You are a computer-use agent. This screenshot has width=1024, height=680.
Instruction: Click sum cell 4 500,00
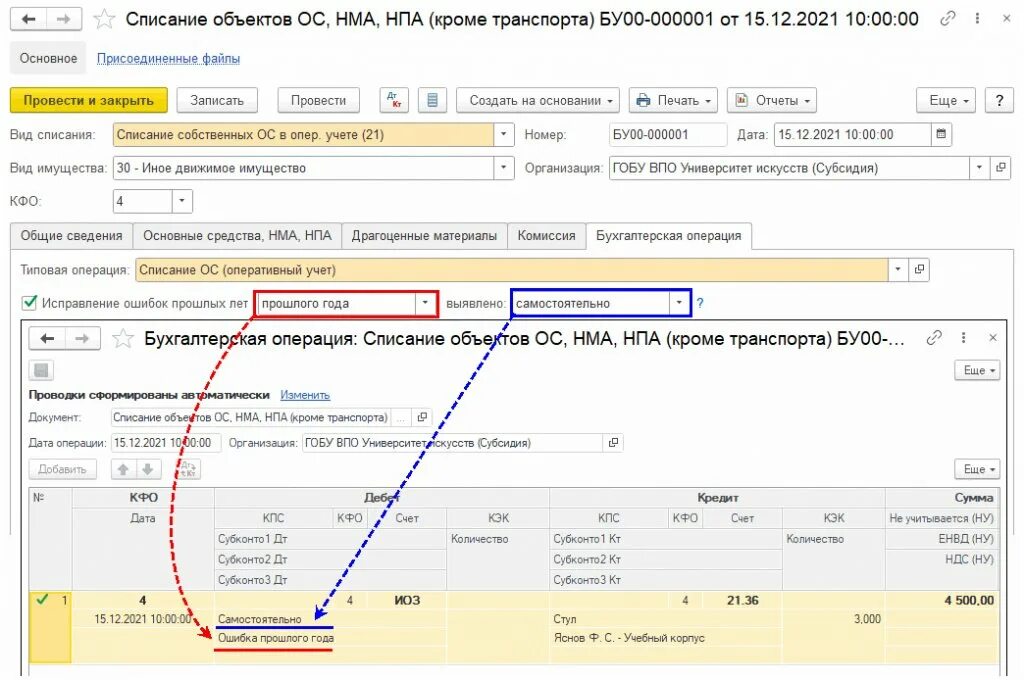[x=942, y=600]
